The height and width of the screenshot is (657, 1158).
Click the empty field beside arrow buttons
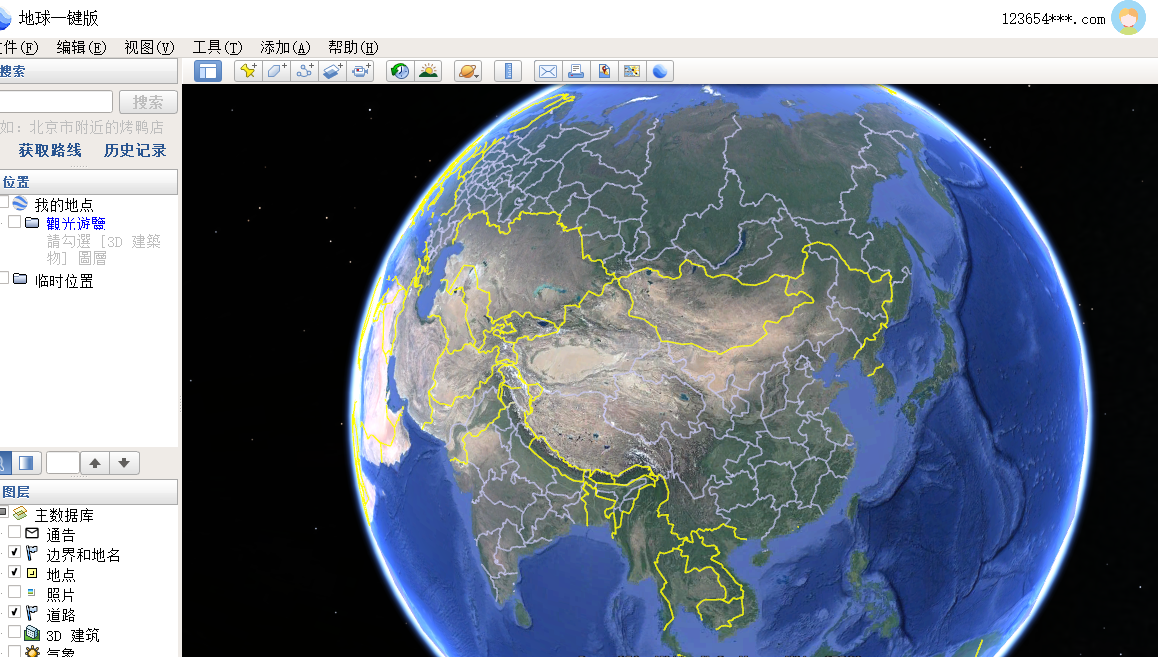(63, 463)
